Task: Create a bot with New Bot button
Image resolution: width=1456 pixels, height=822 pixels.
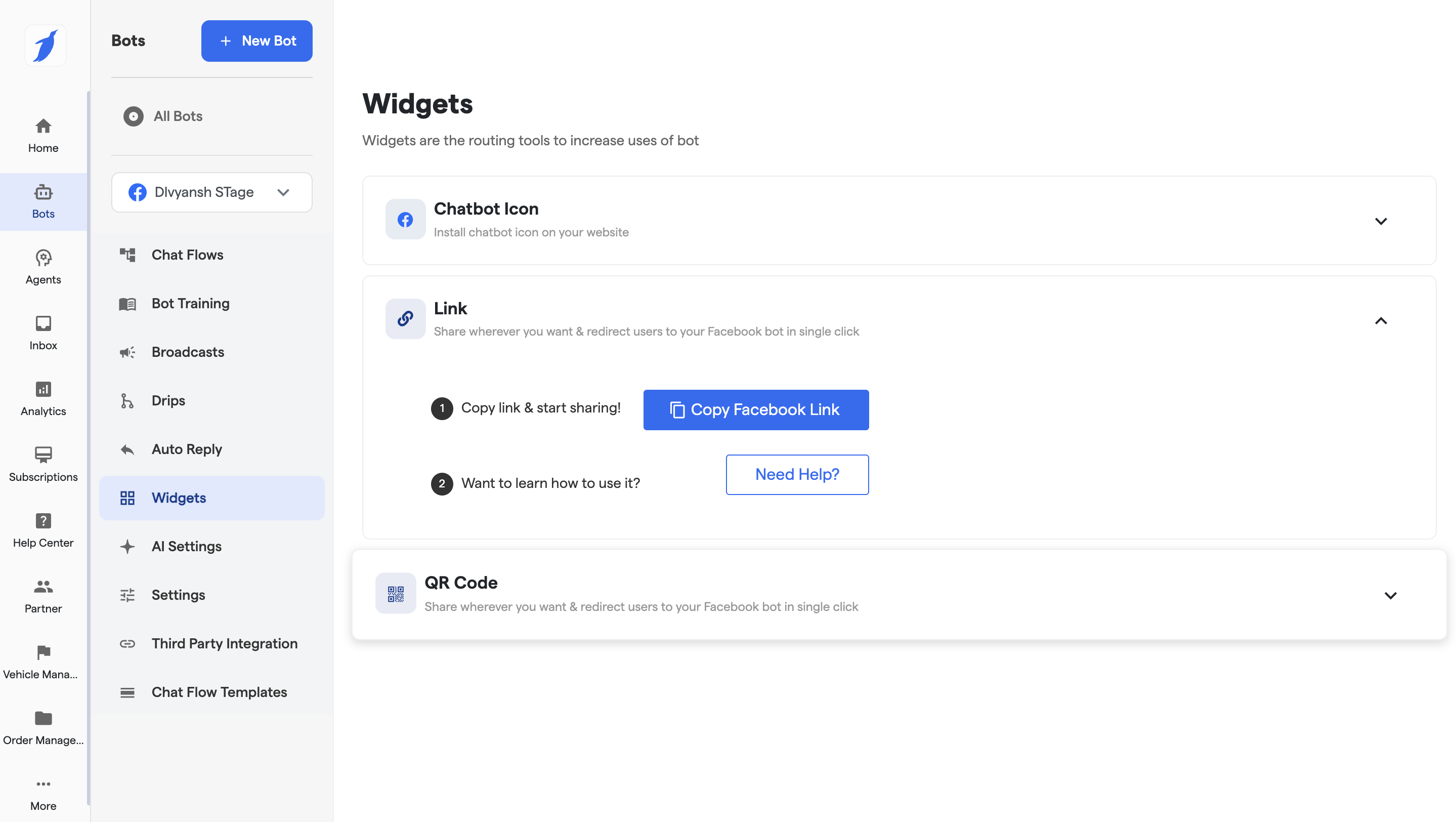Action: pos(256,40)
